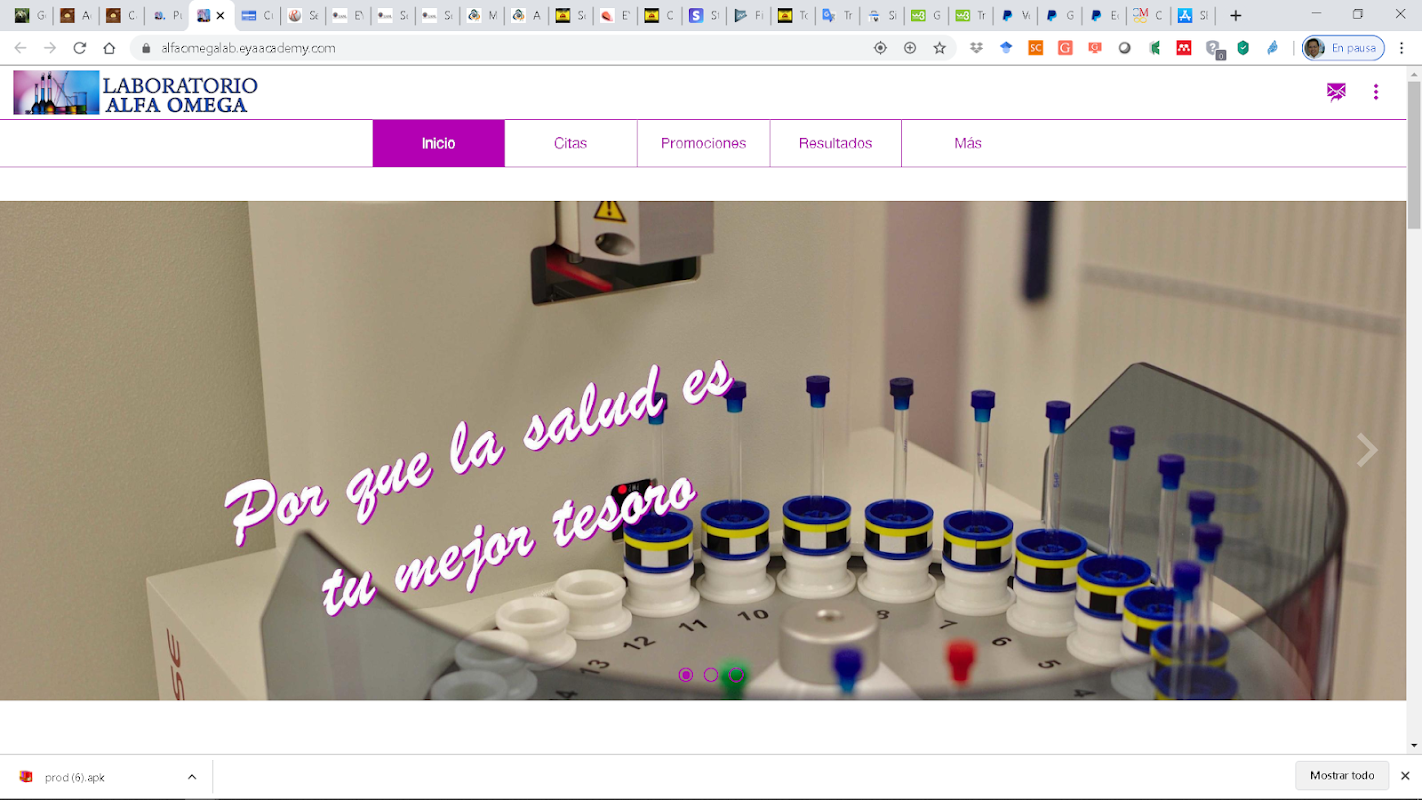The height and width of the screenshot is (800, 1422).
Task: Bookmark this page with the star
Action: 940,48
